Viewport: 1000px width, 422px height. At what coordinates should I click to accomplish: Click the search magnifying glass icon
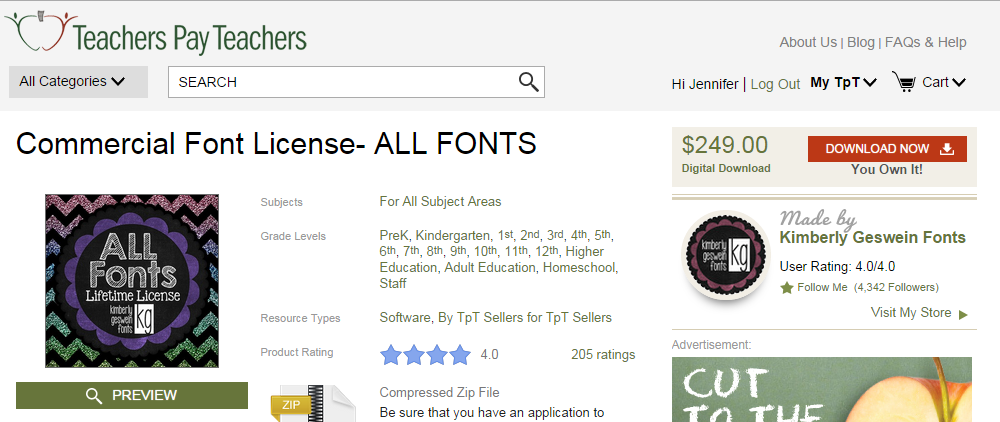528,82
